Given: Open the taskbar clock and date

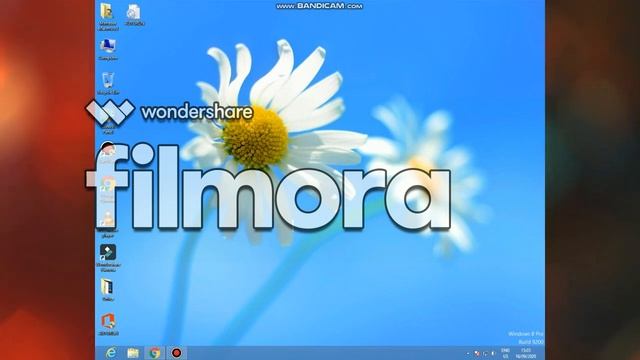Looking at the screenshot, I should 526,353.
